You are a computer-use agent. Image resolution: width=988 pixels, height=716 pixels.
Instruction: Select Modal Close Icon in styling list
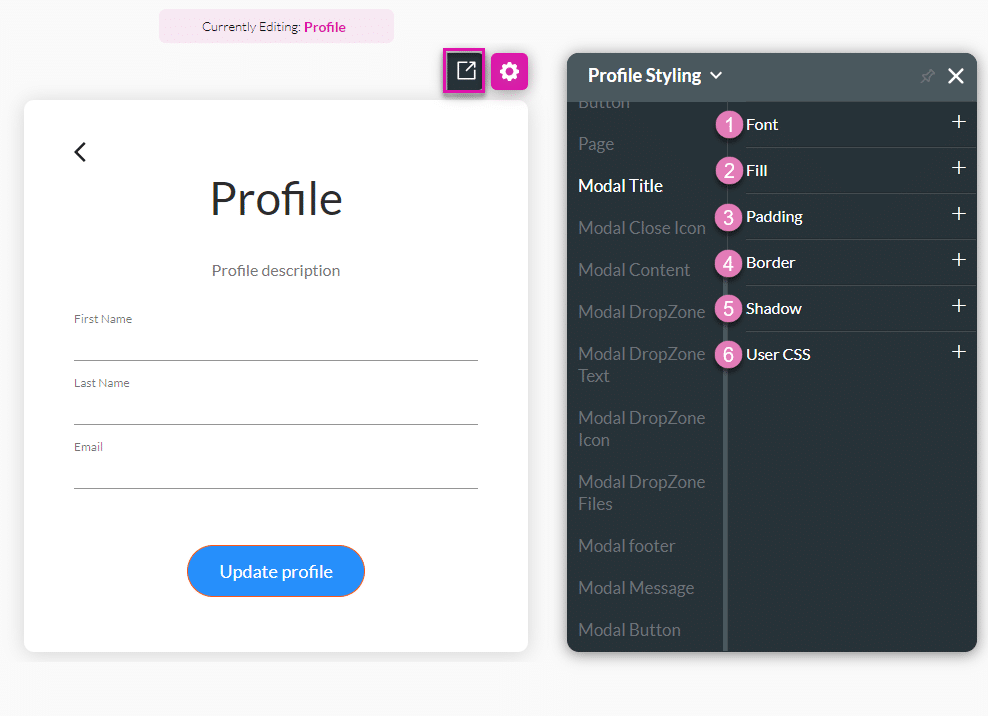point(642,228)
